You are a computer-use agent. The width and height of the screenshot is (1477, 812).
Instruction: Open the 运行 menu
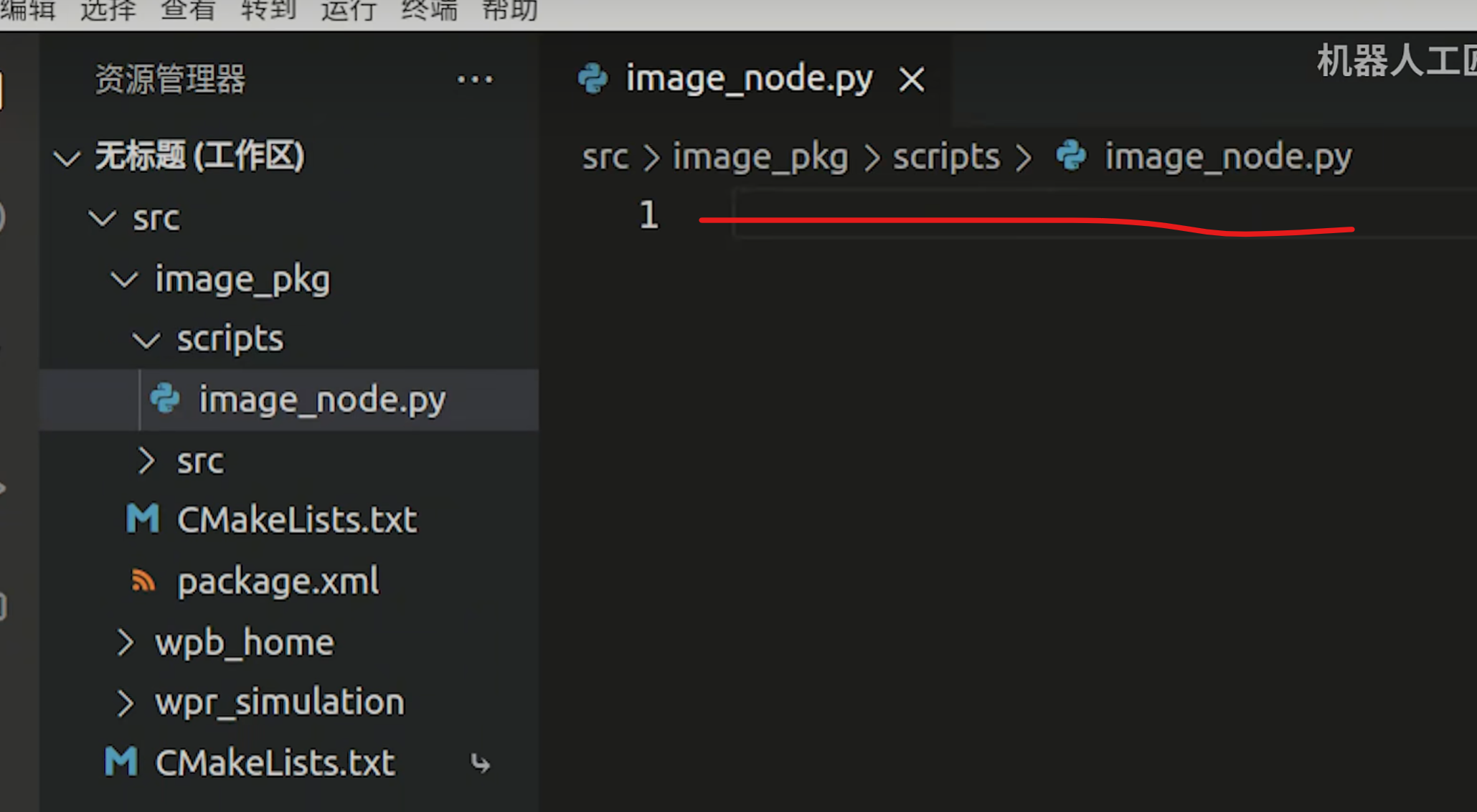[349, 10]
